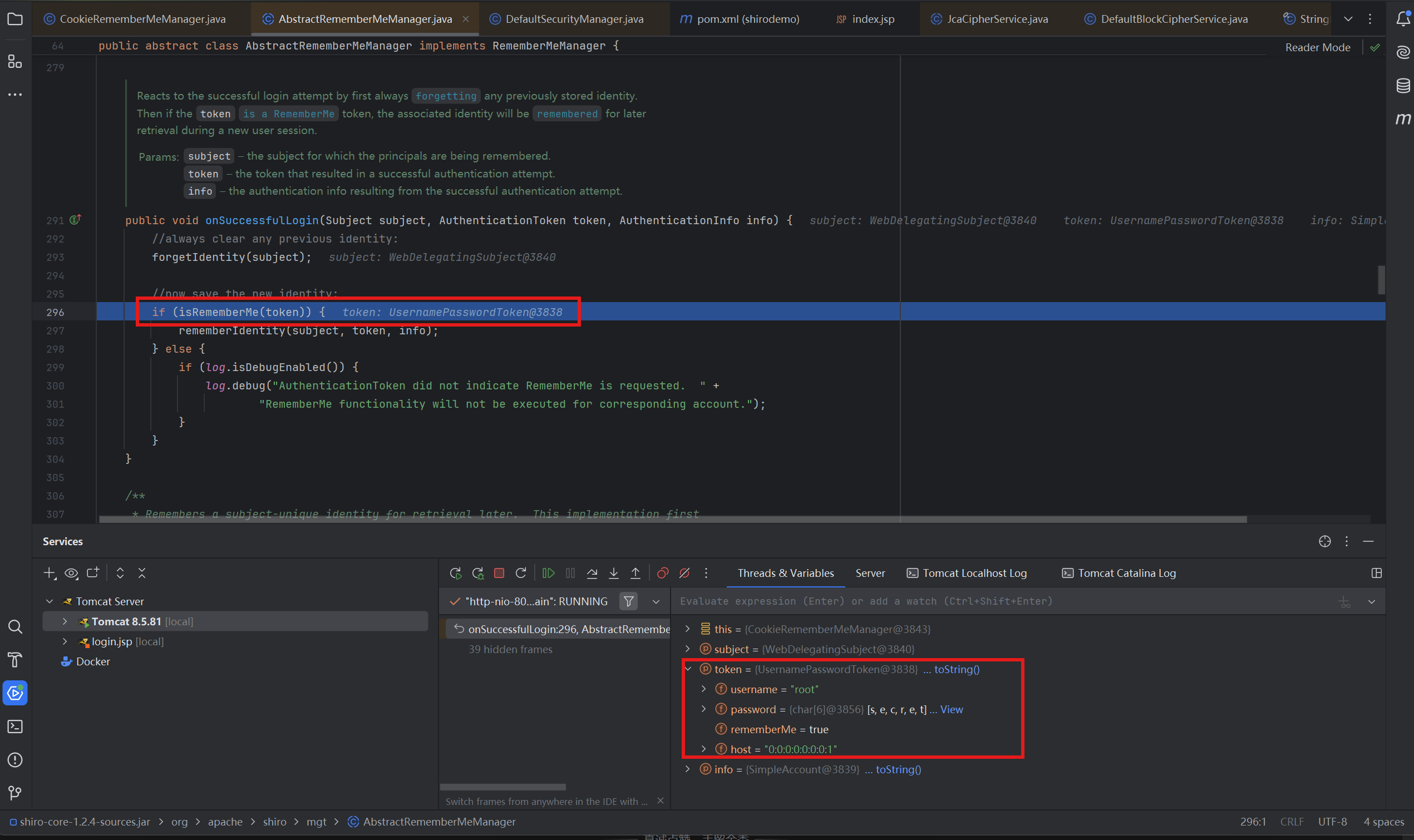Toggle Reader Mode in the editor
The width and height of the screenshot is (1414, 840).
pyautogui.click(x=1317, y=47)
